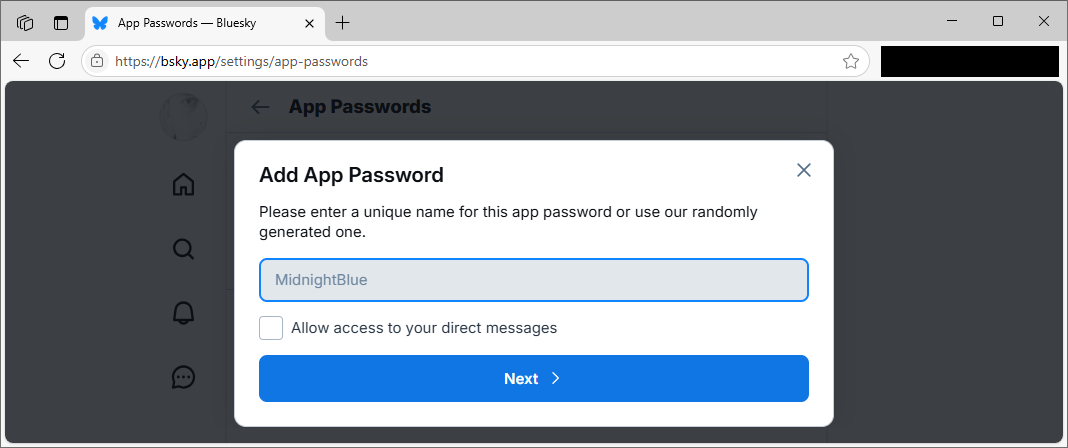Reload the page with refresh icon
This screenshot has width=1068, height=448.
click(x=57, y=61)
